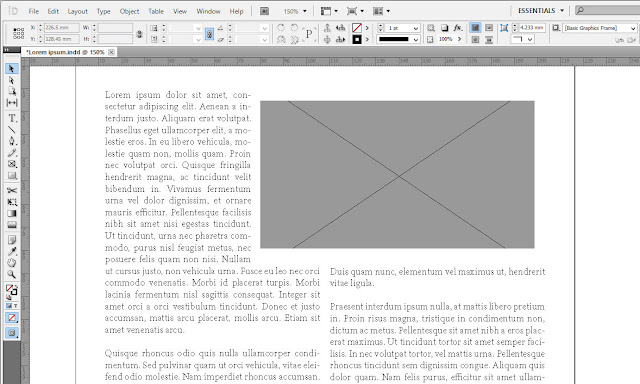Click the fill color swatch in control panel

pyautogui.click(x=357, y=28)
